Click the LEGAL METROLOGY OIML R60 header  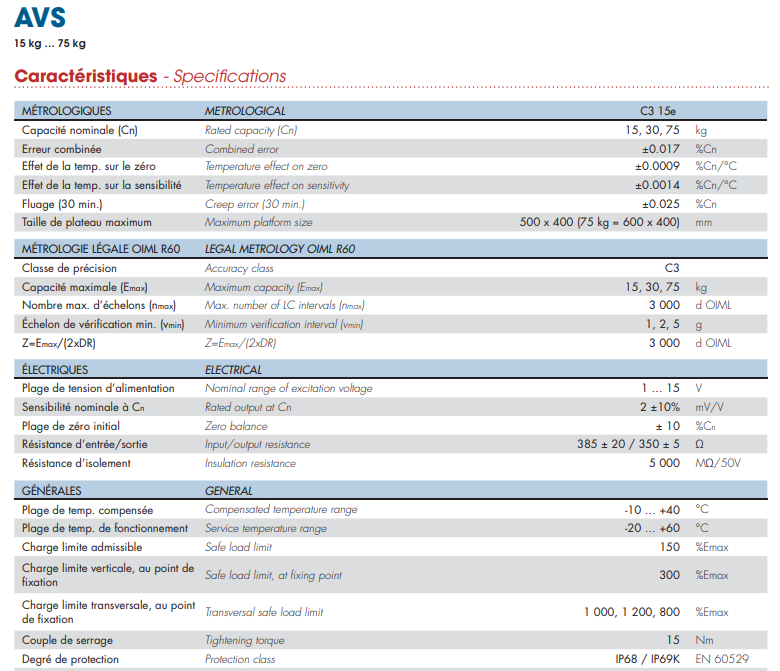pos(280,249)
